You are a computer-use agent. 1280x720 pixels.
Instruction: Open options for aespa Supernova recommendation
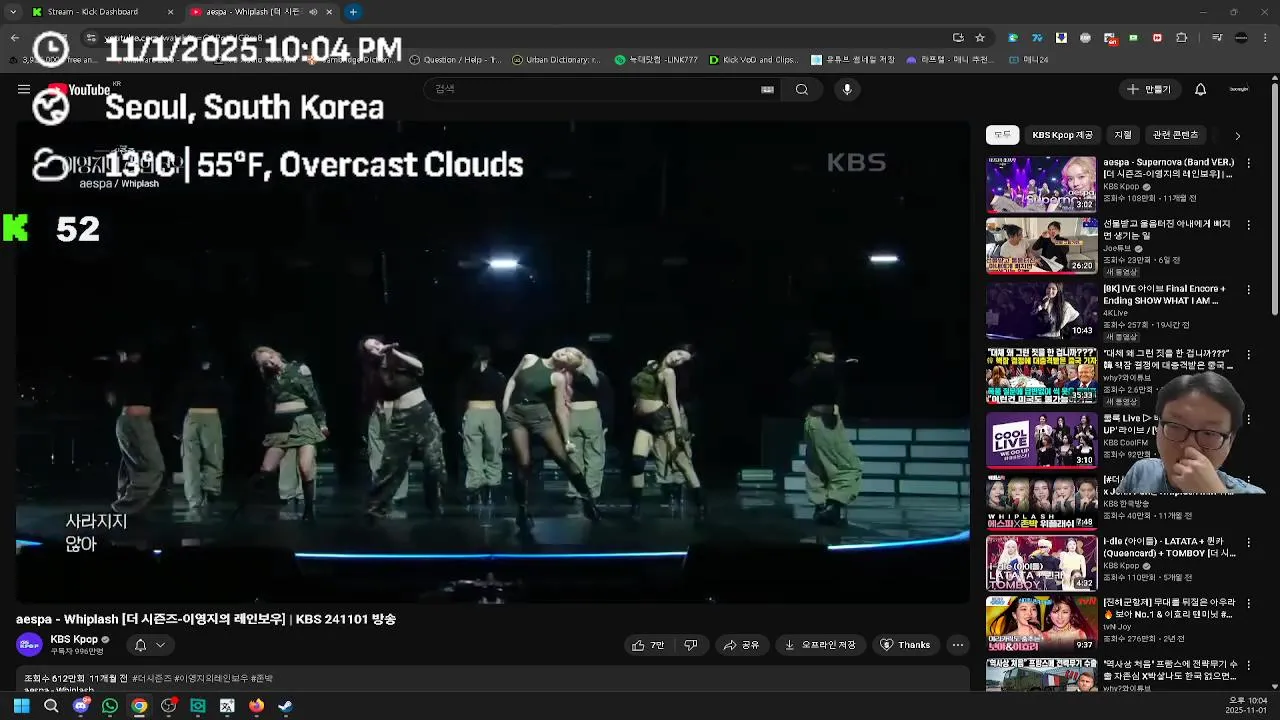[x=1248, y=163]
